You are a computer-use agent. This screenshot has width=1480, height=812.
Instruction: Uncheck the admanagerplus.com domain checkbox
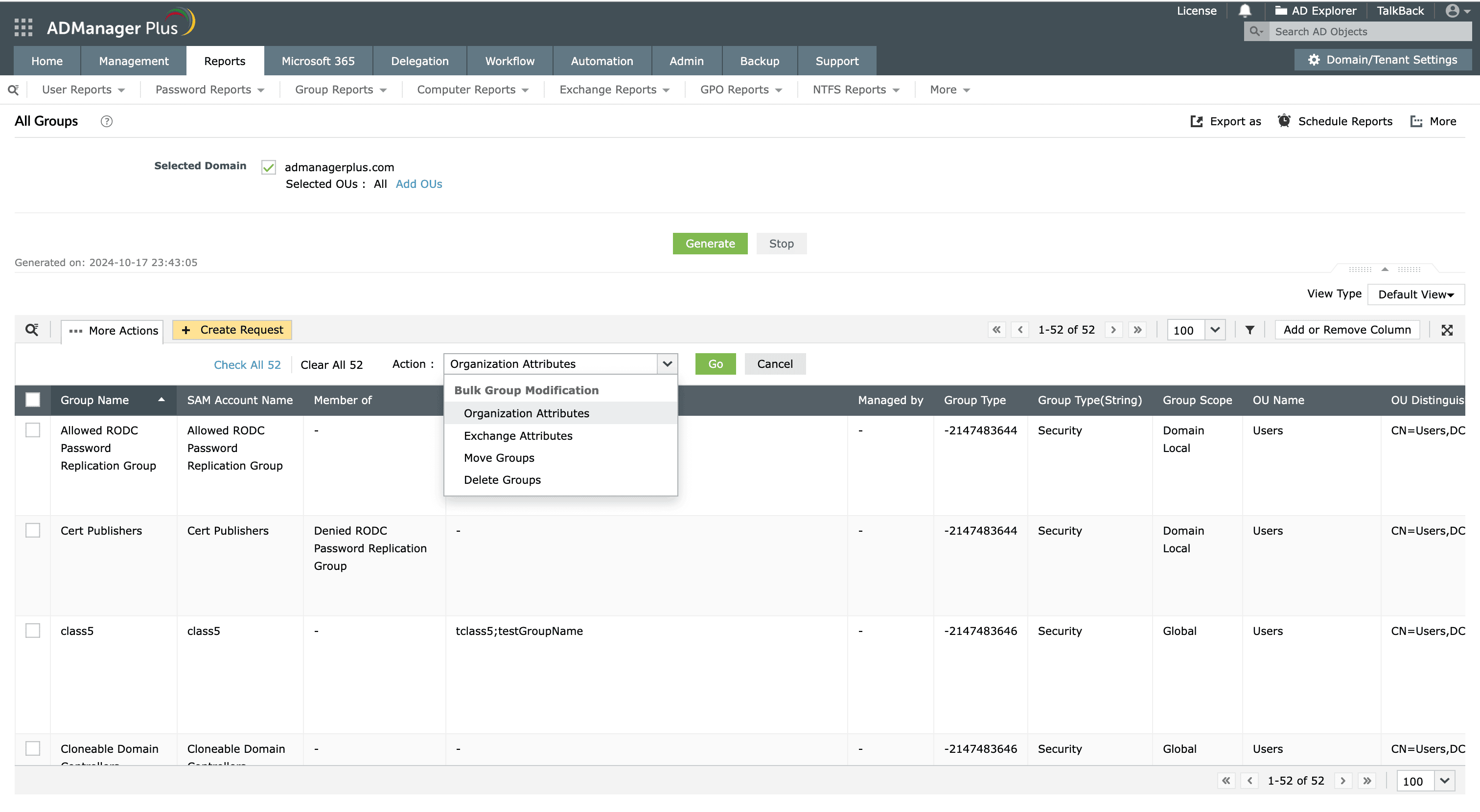(x=268, y=167)
